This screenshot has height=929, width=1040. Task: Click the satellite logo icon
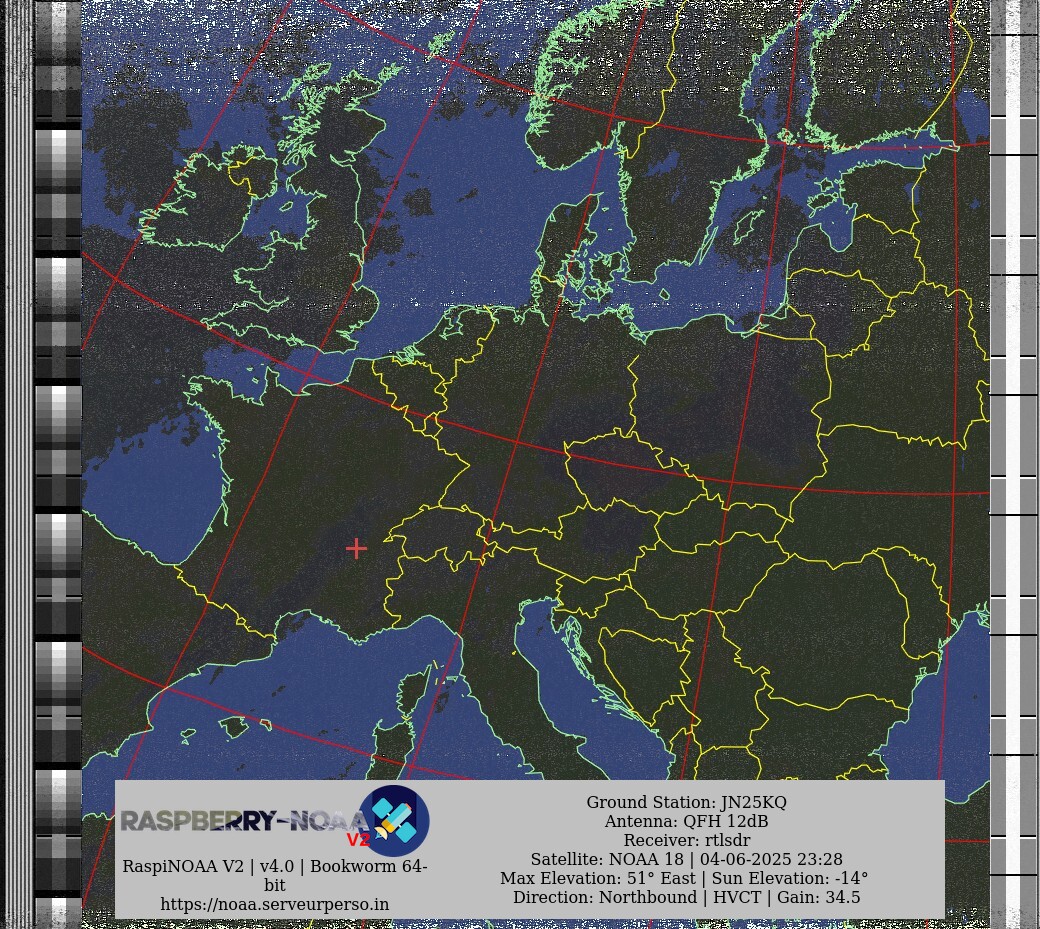click(x=394, y=821)
